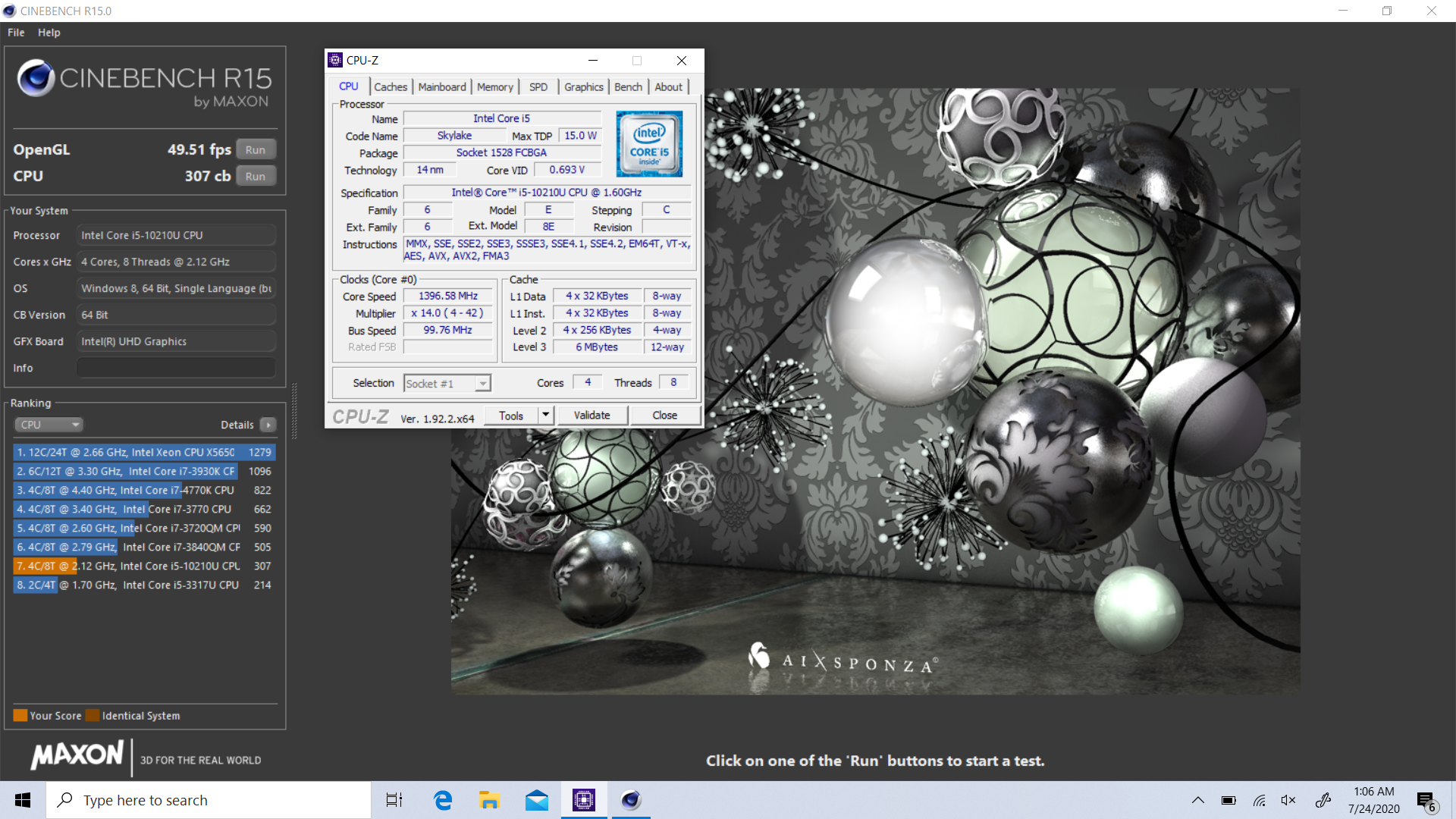Switch to the Caches tab in CPU-Z
The image size is (1456, 819).
pyautogui.click(x=391, y=87)
